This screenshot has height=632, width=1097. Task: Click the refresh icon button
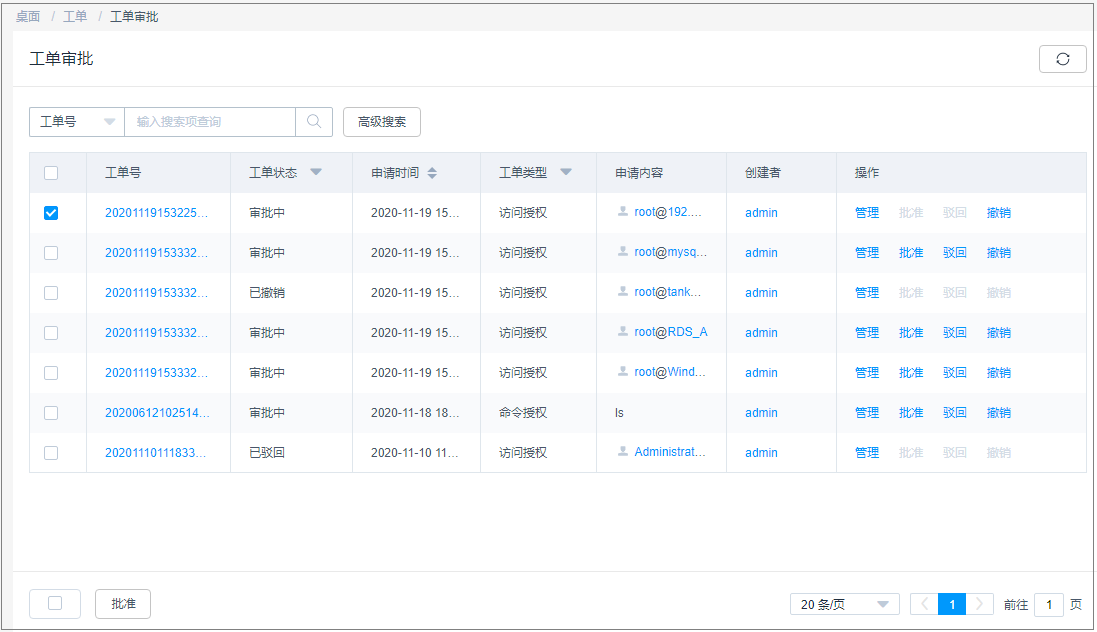pyautogui.click(x=1062, y=59)
